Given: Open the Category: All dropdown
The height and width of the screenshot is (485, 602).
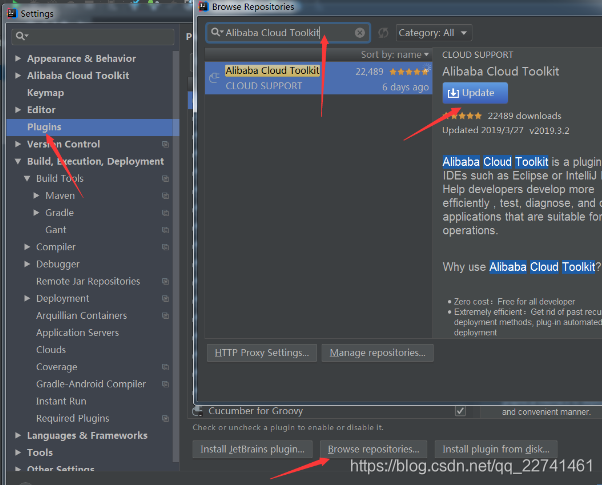Looking at the screenshot, I should click(x=434, y=33).
